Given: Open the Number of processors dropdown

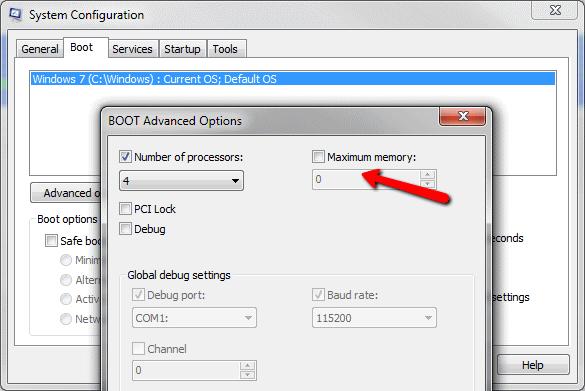Looking at the screenshot, I should [x=181, y=181].
